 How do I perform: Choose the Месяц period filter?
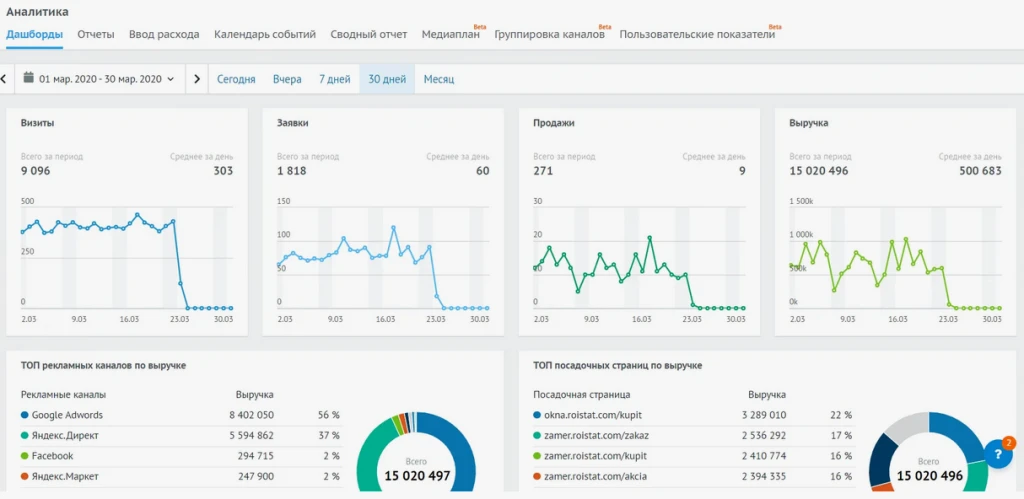pos(439,78)
